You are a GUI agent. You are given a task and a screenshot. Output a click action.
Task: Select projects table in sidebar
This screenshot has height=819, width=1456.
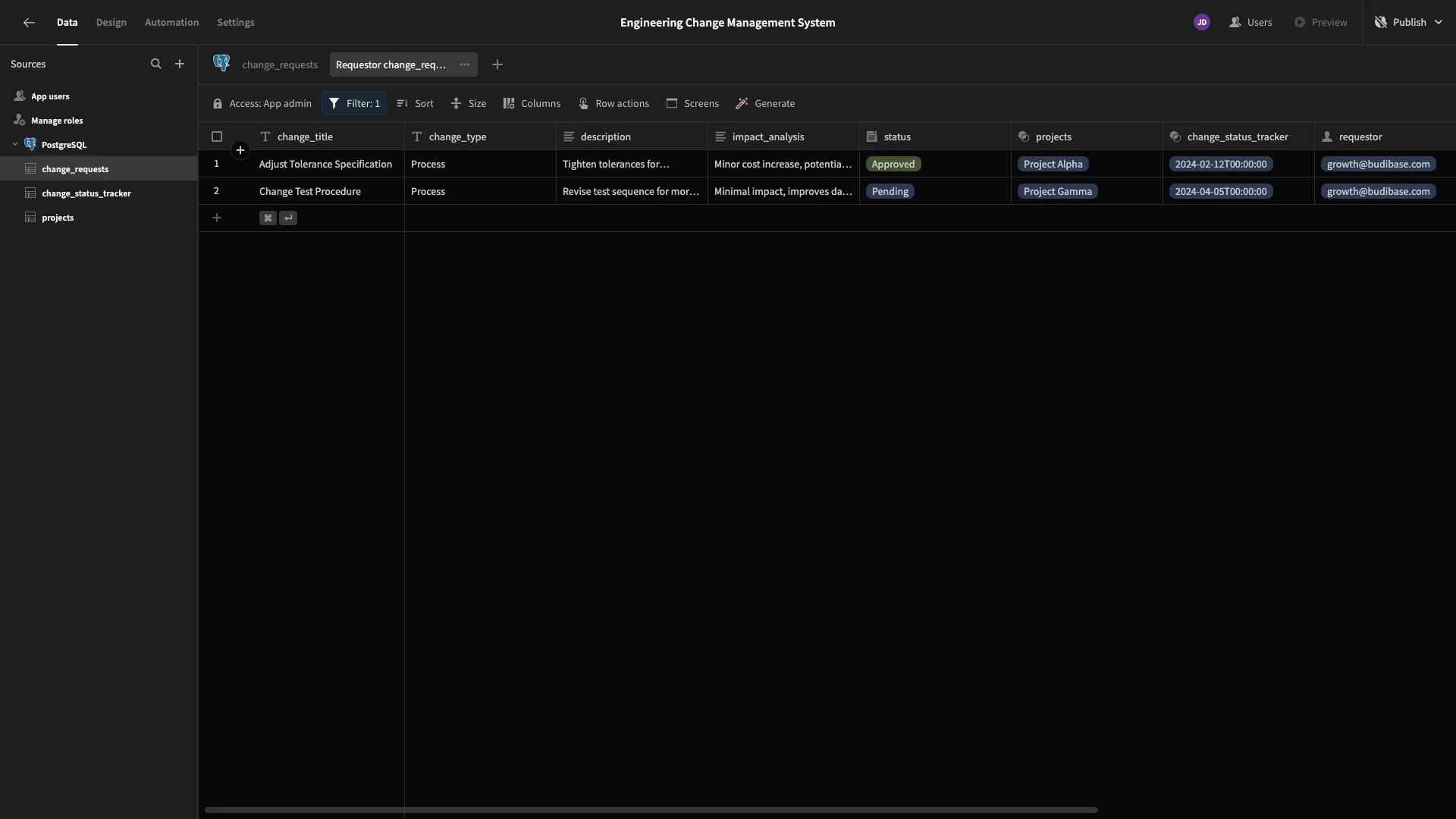click(99, 218)
